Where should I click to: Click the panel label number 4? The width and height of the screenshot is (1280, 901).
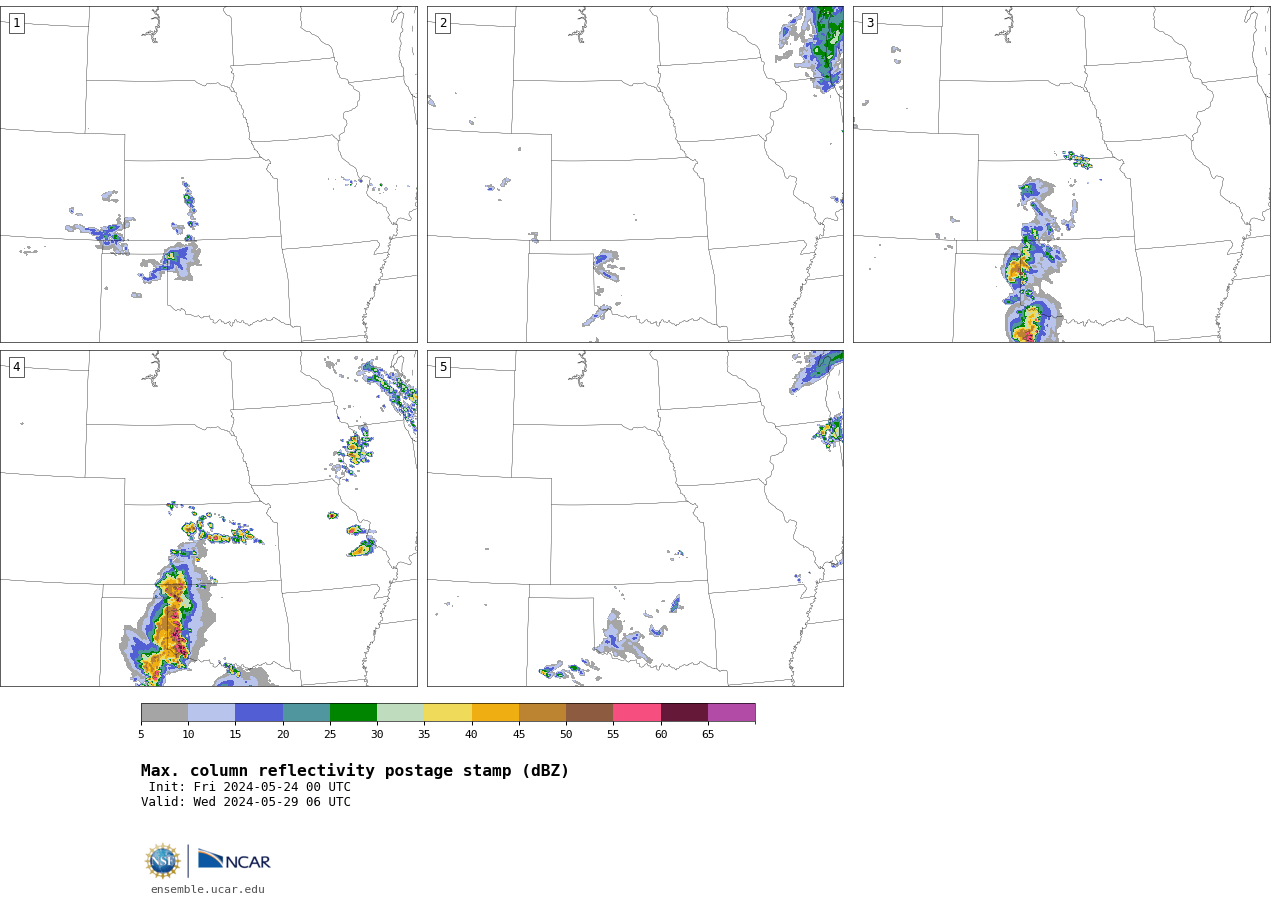(x=16, y=367)
